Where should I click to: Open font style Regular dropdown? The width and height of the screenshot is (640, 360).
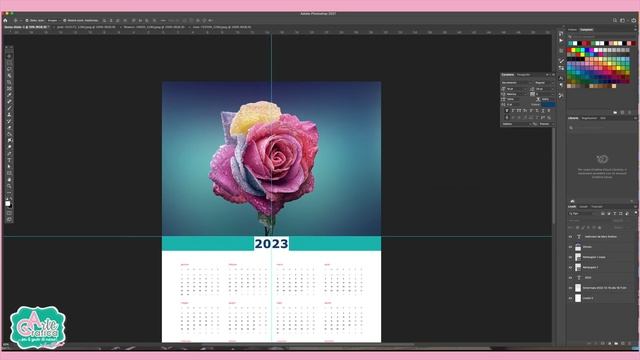coord(544,82)
